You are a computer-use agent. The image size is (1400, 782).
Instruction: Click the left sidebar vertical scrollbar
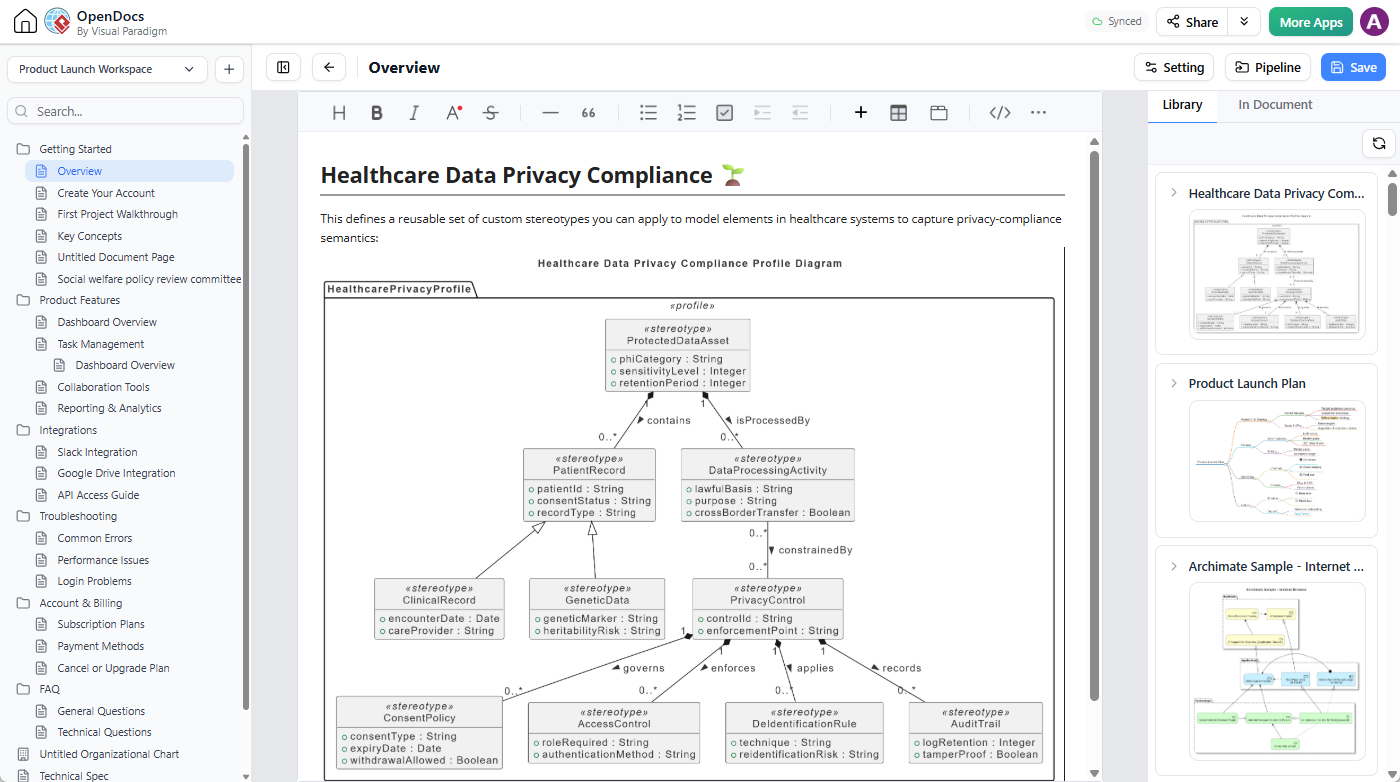(246, 425)
